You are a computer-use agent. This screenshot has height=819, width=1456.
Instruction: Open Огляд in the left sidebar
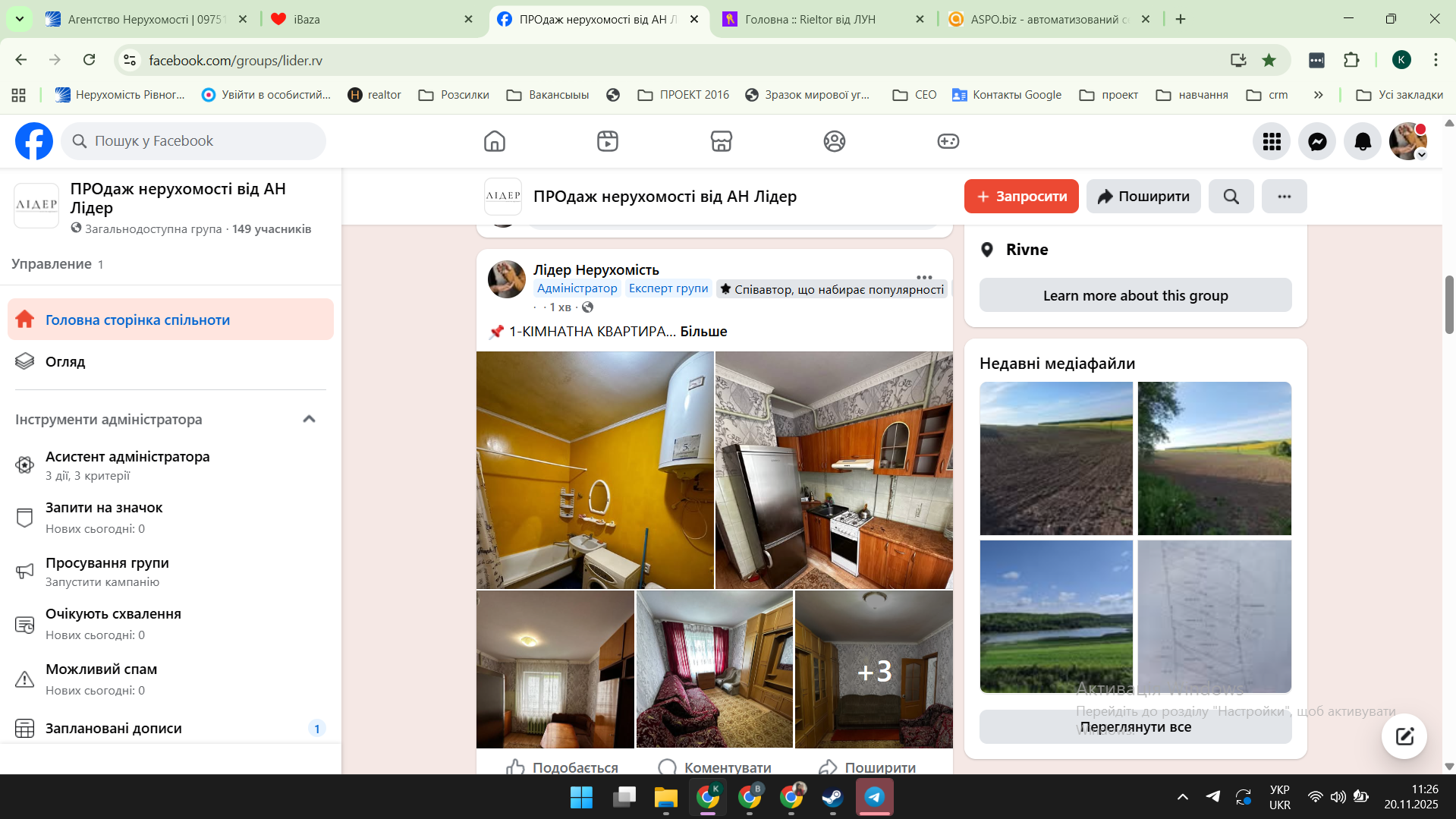click(x=65, y=361)
